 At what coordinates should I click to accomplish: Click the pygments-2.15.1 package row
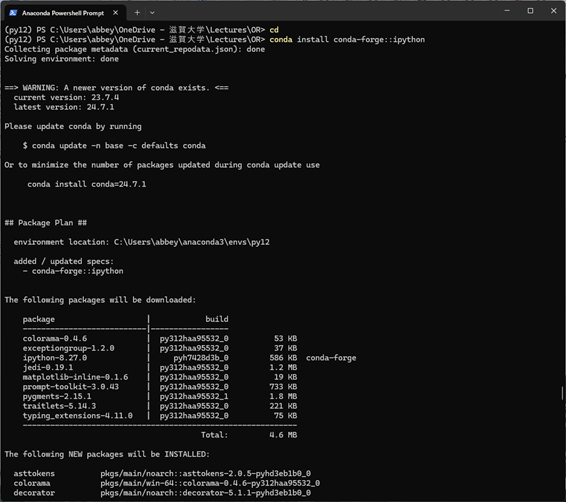(x=160, y=396)
